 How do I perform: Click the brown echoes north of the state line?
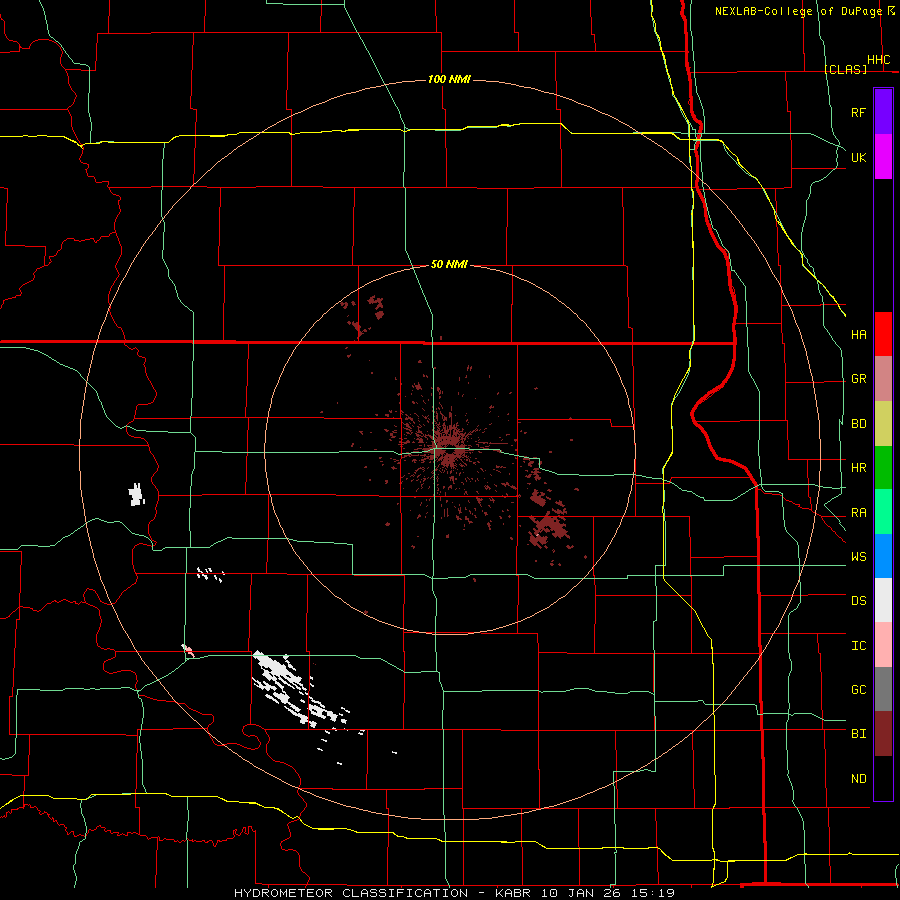(363, 316)
